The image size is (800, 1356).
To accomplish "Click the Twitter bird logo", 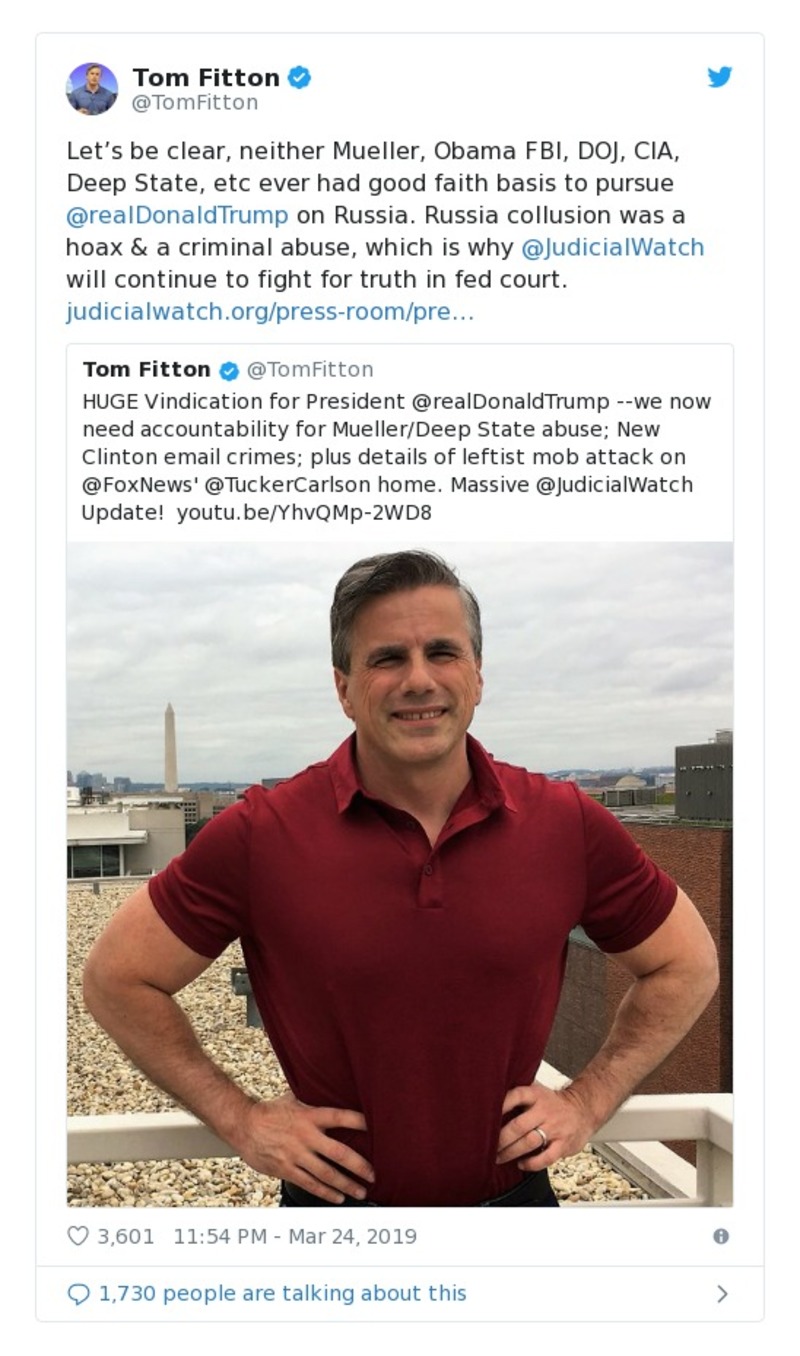I will pos(720,78).
